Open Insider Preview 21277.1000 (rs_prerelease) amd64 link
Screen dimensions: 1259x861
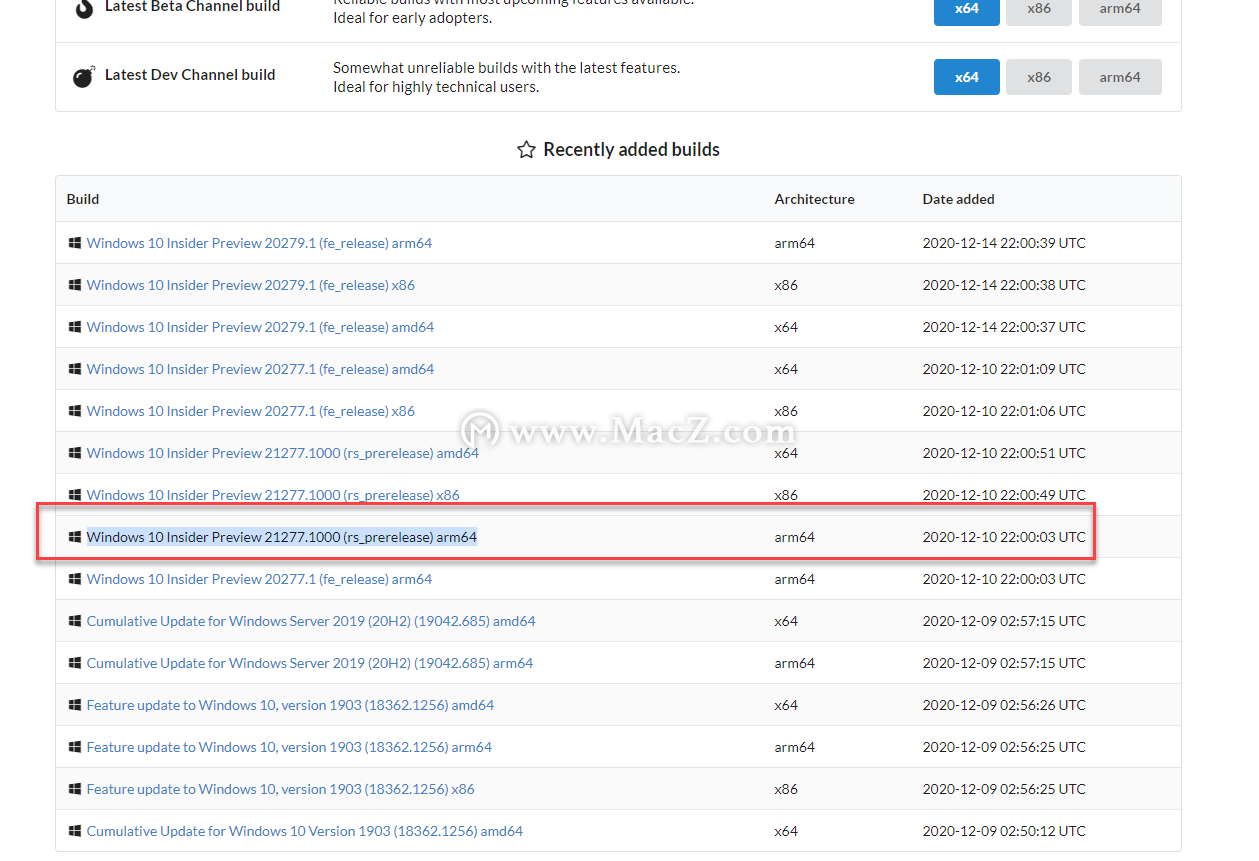283,453
